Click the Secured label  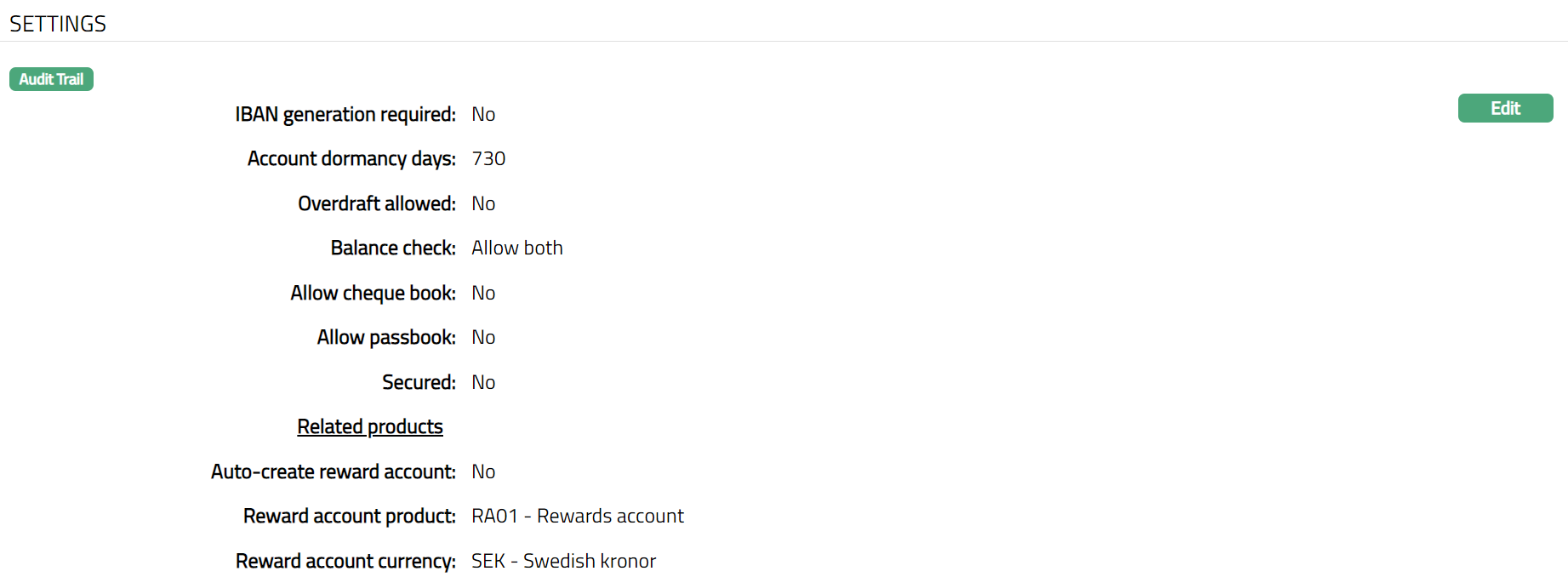coord(419,382)
